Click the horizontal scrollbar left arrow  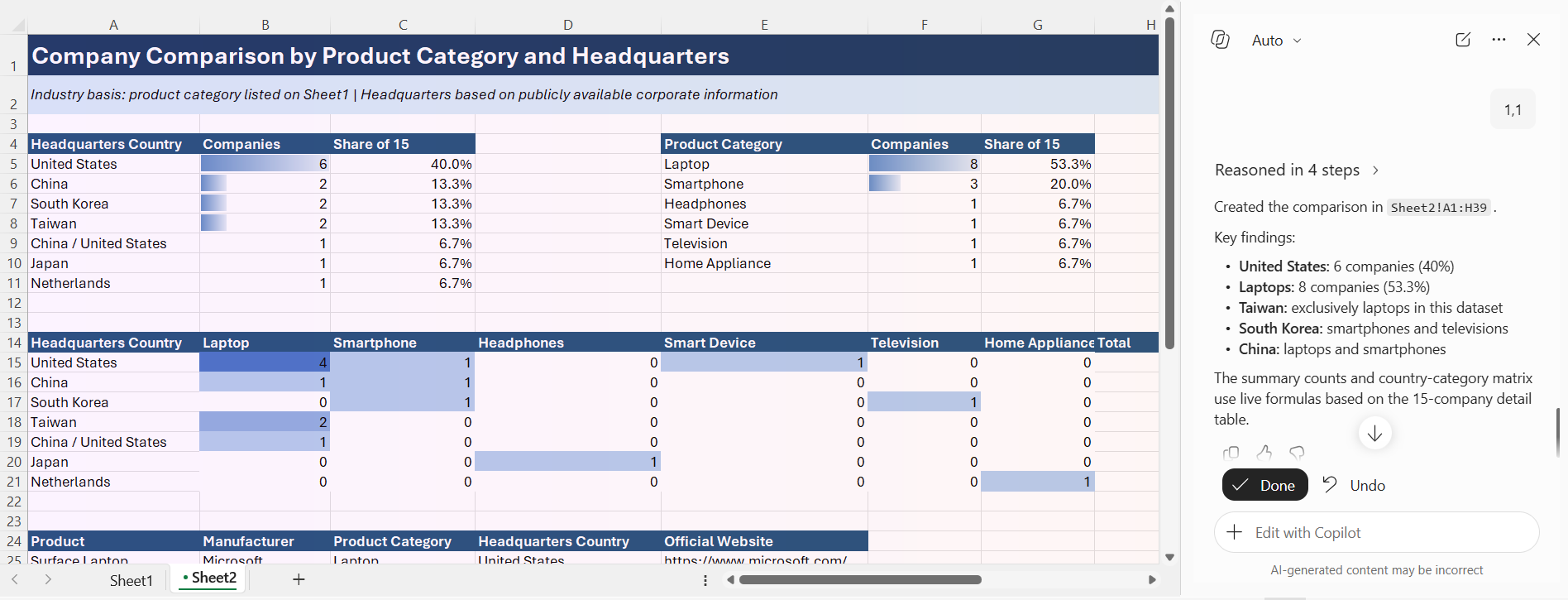click(730, 580)
